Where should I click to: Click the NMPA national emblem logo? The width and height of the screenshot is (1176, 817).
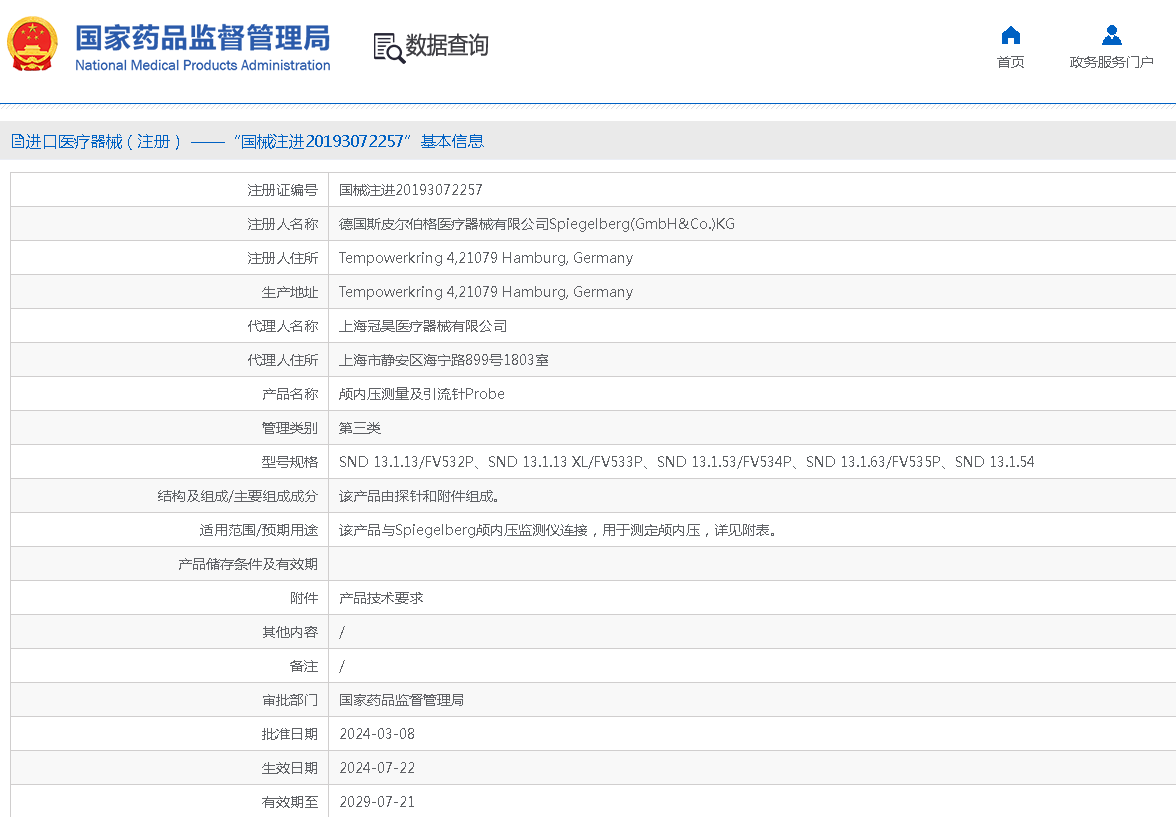(33, 44)
